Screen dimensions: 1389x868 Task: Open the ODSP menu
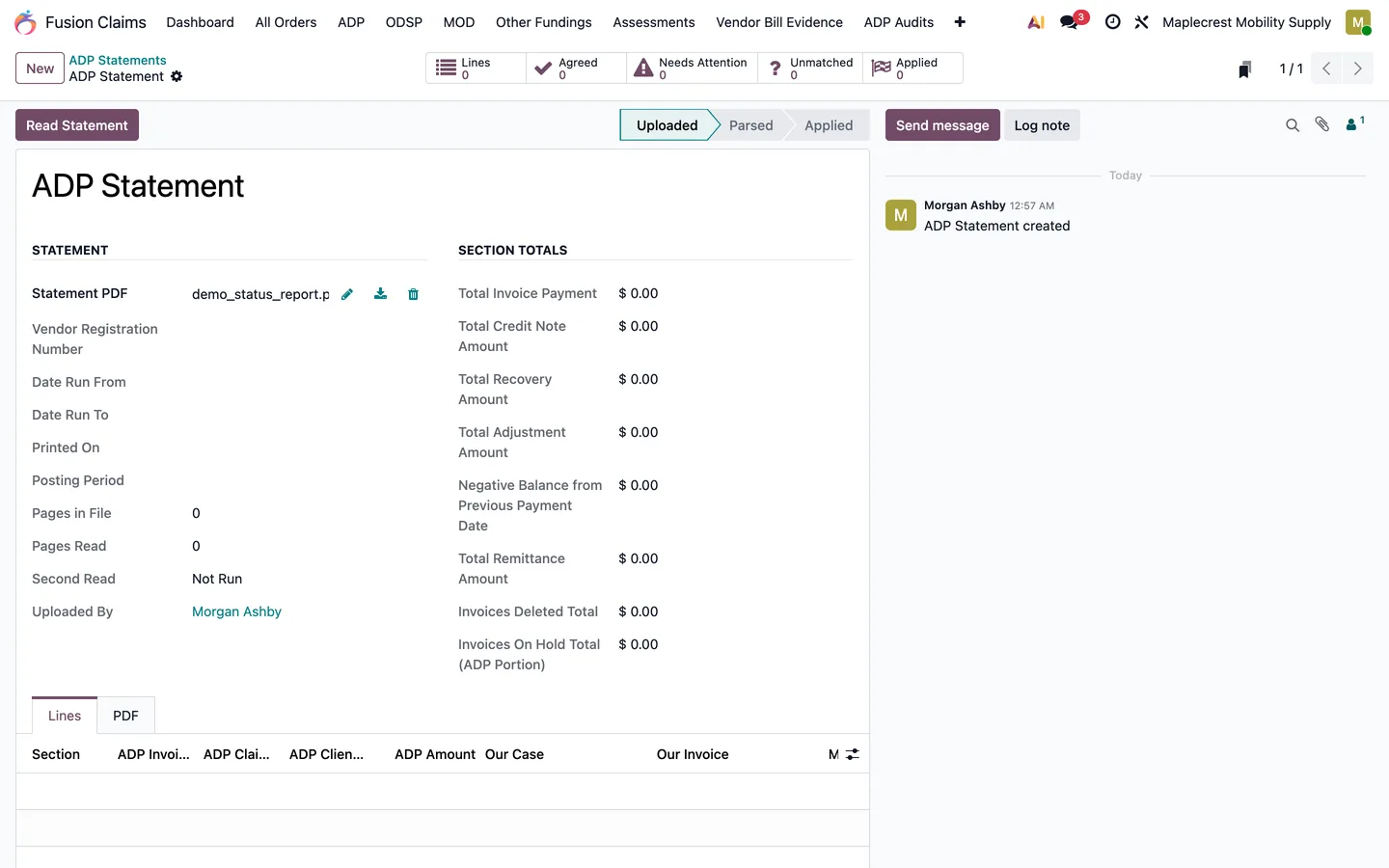404,22
